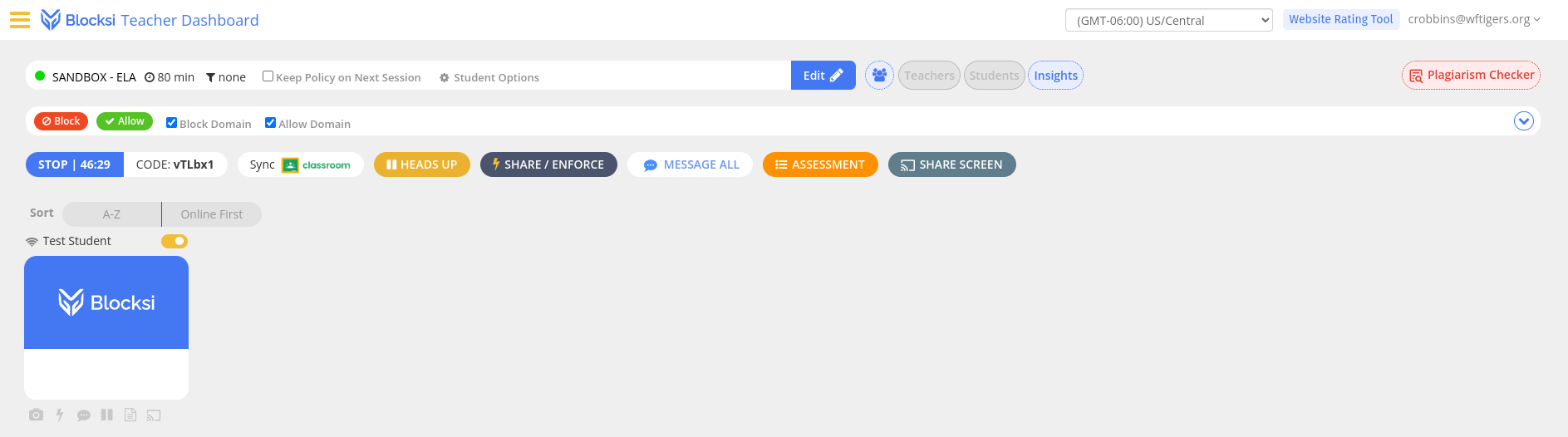This screenshot has width=1568, height=437.
Task: Open the group users icon next to Edit
Action: [x=879, y=76]
